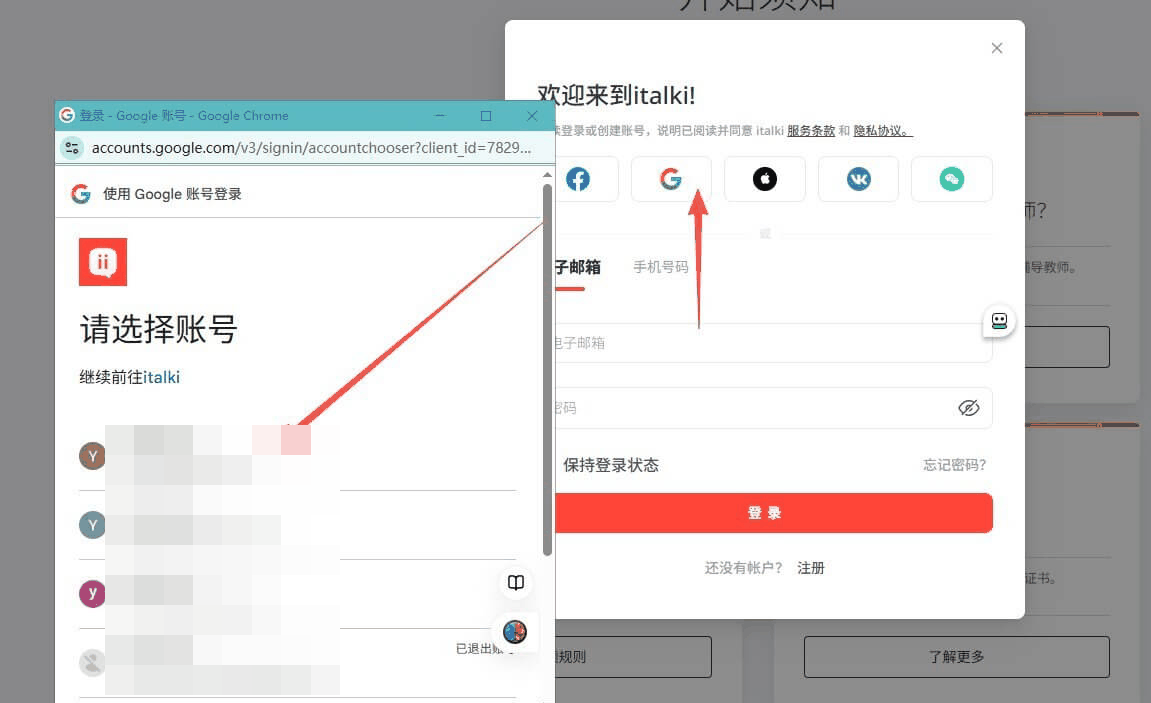Minimize the Google sign-in popup
Screen dimensions: 1151x703
[440, 116]
